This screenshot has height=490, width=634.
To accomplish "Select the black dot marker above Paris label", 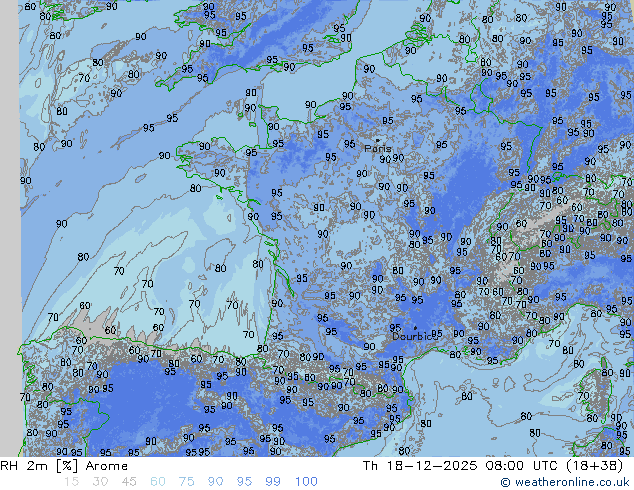I will click(x=378, y=141).
